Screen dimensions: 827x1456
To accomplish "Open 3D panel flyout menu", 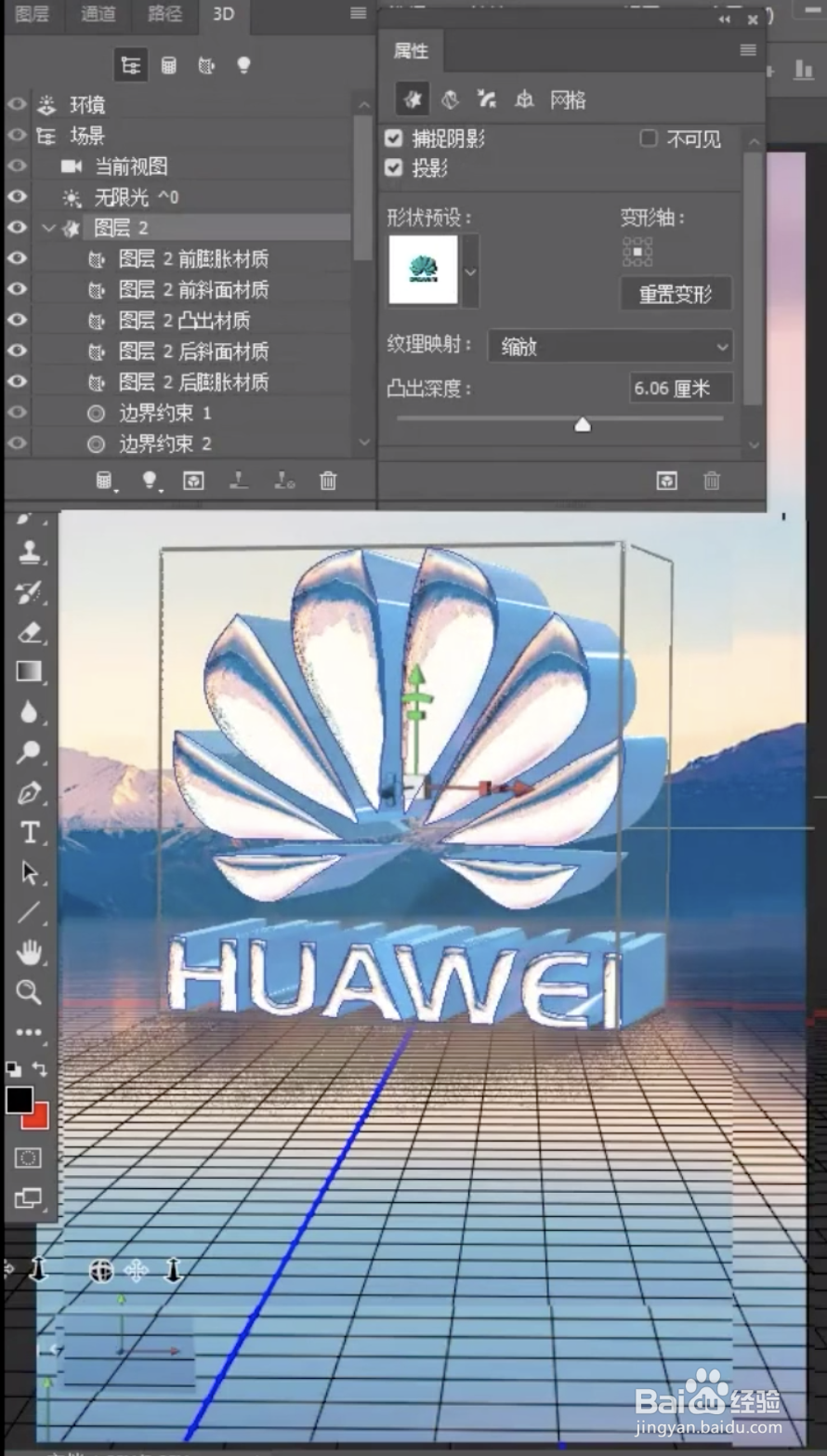I will pyautogui.click(x=358, y=13).
